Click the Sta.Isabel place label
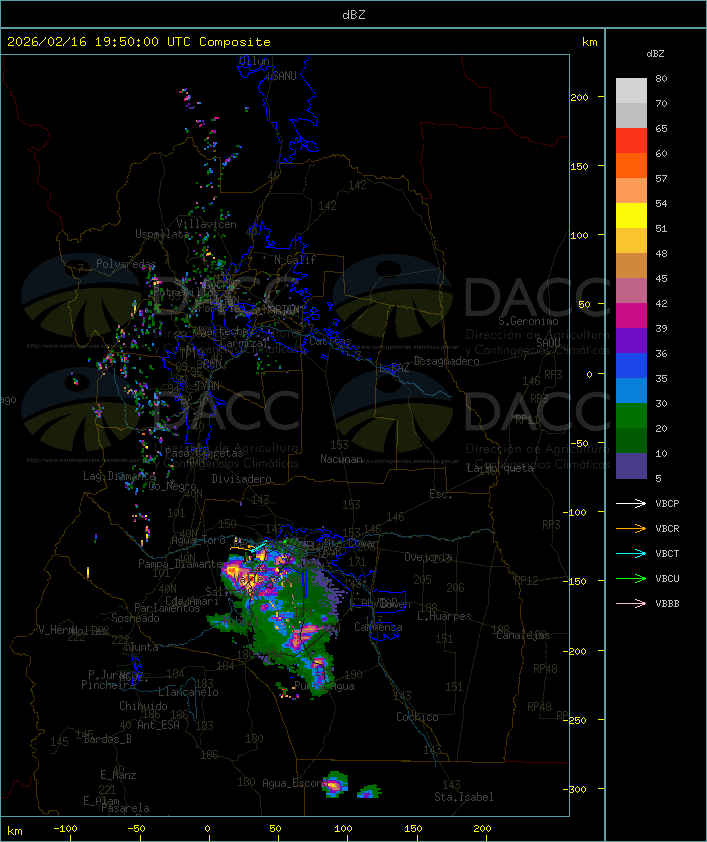 coord(464,797)
